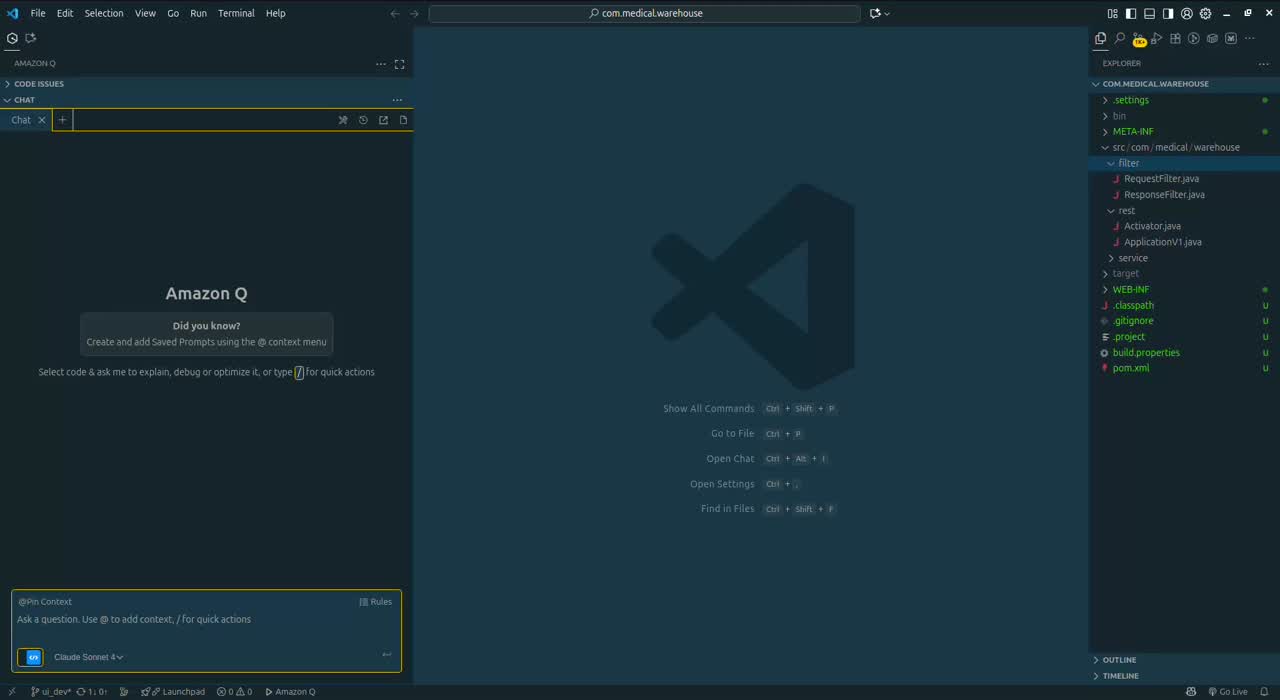
Task: Open the Edit menu
Action: click(65, 13)
